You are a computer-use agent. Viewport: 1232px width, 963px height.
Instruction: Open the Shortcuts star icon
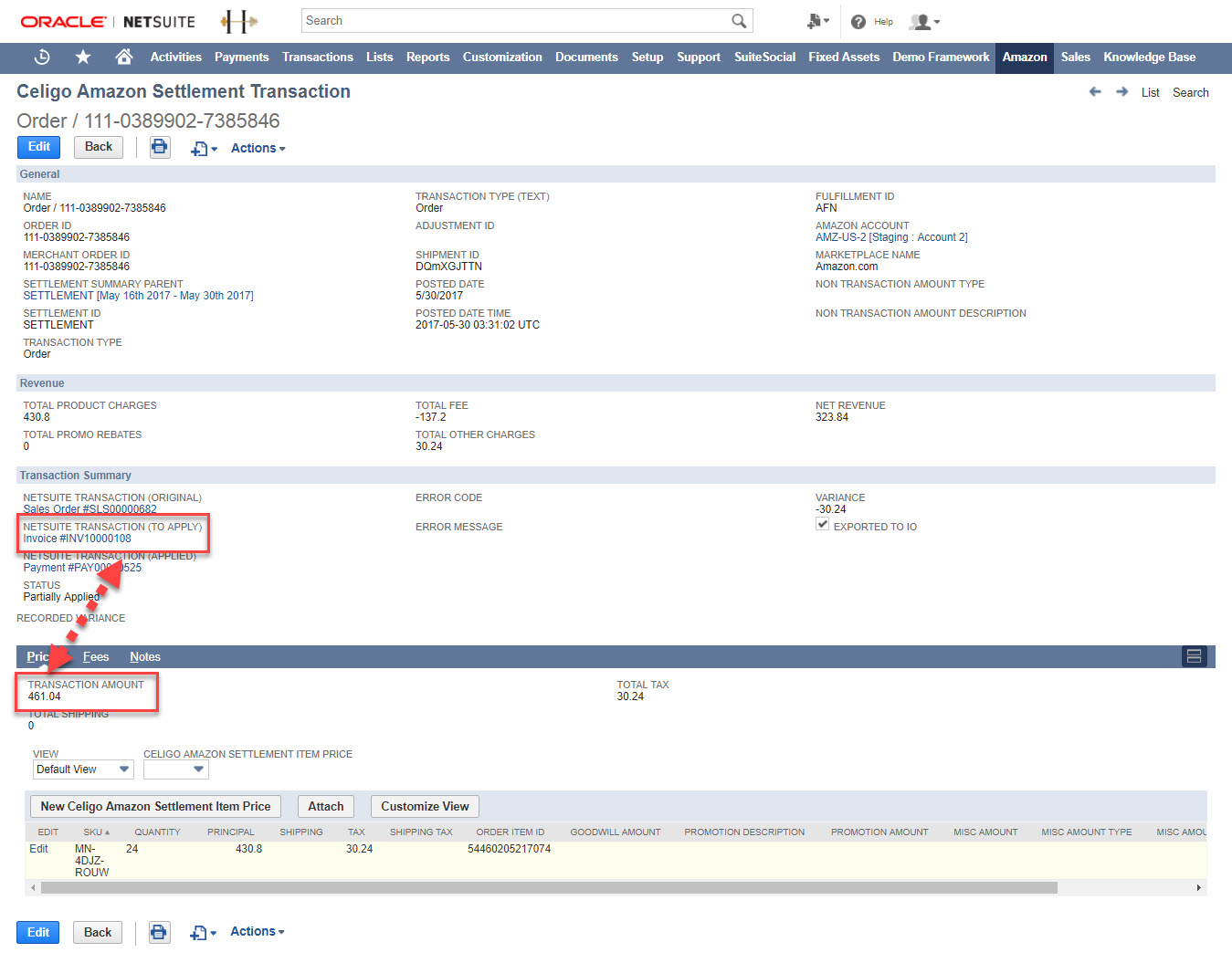coord(83,58)
